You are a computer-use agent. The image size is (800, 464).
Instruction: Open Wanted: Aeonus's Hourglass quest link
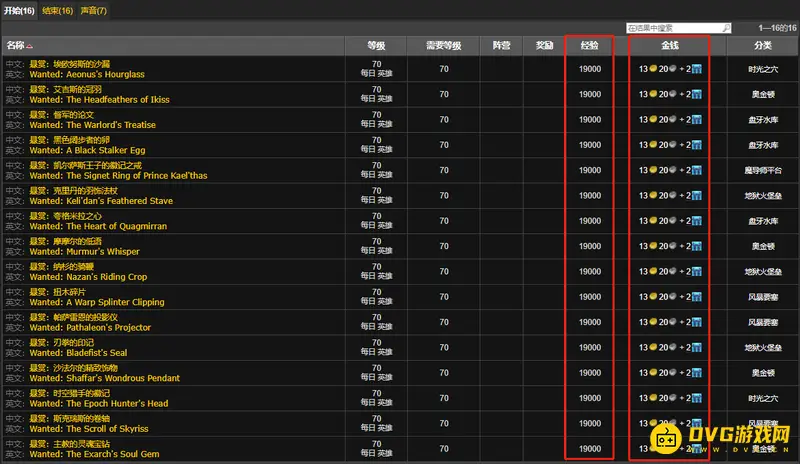[x=87, y=75]
